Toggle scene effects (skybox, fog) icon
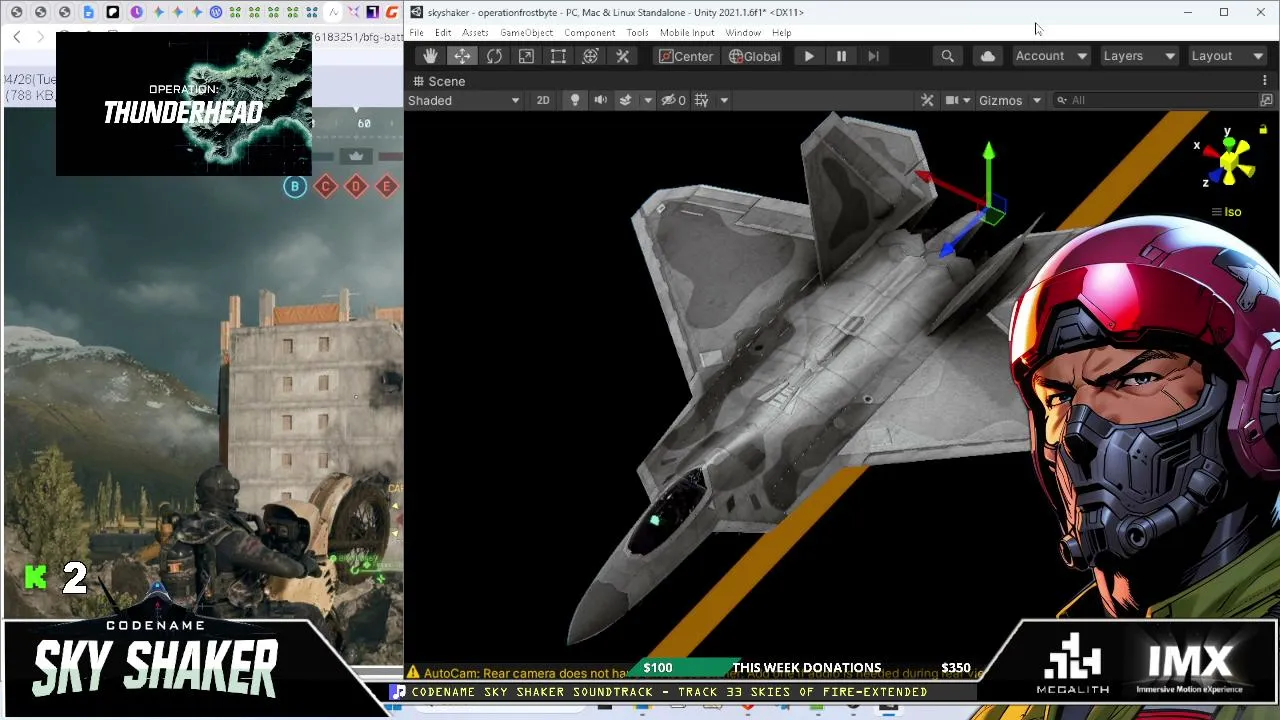 point(626,100)
